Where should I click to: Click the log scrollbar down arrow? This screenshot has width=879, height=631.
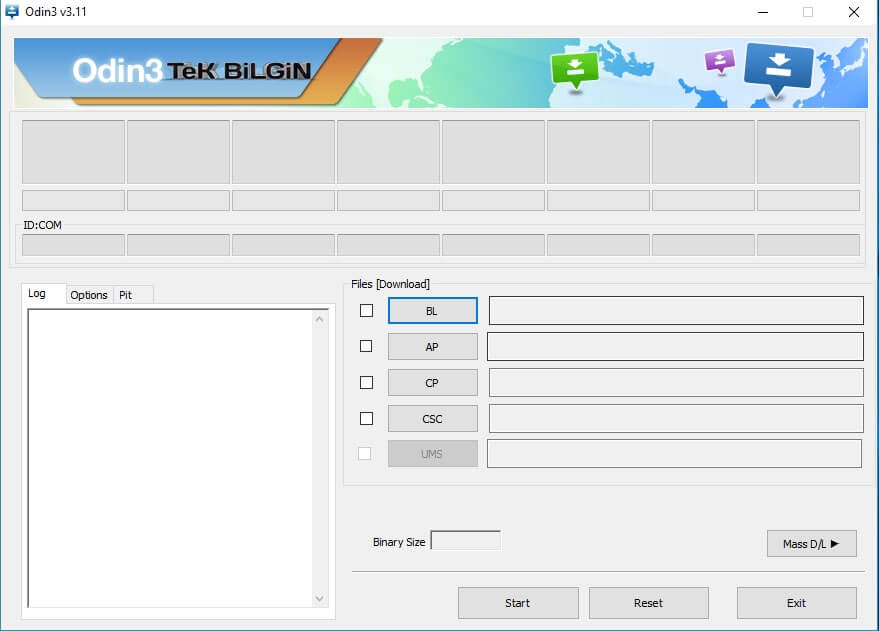coord(319,598)
